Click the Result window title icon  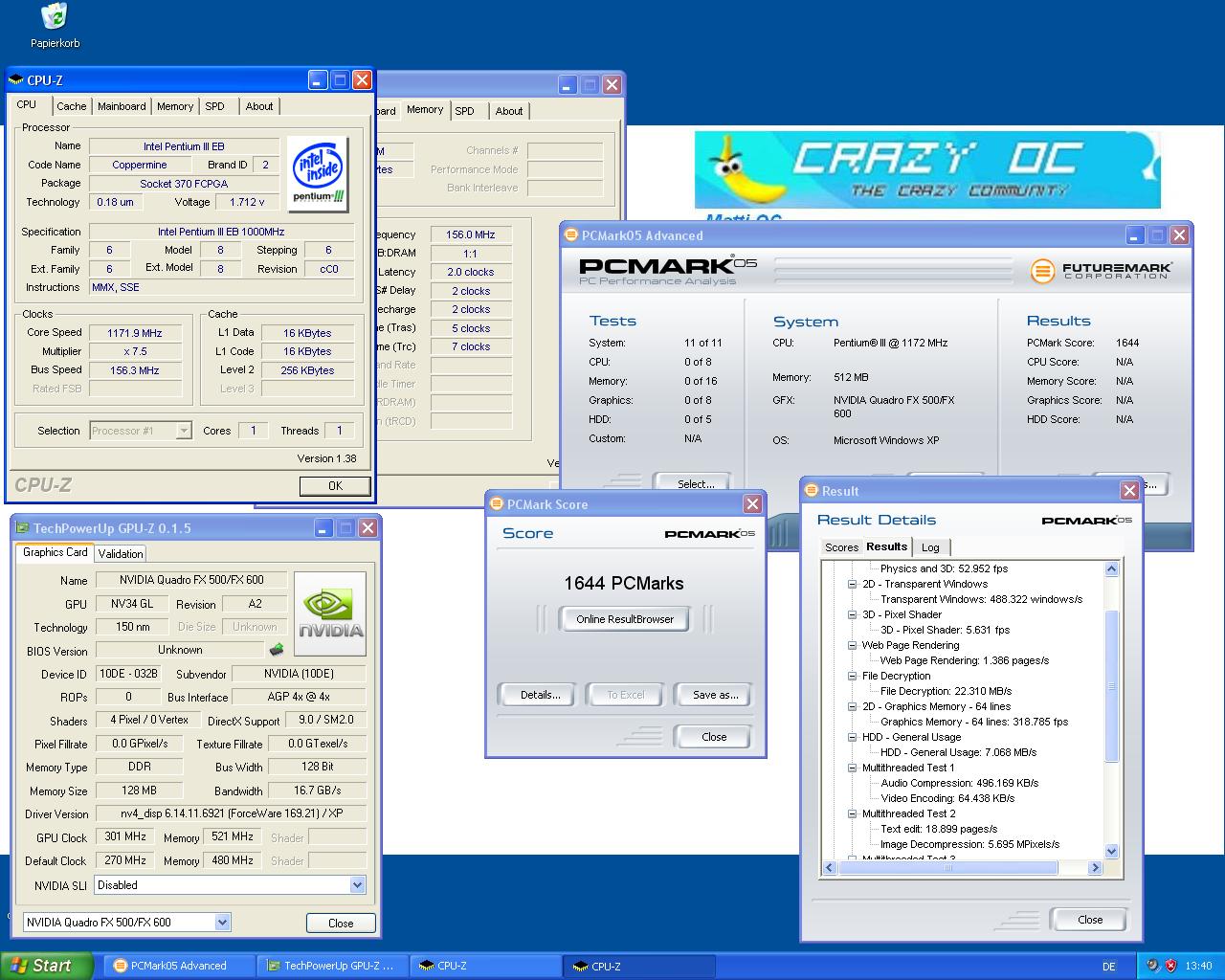click(x=812, y=491)
